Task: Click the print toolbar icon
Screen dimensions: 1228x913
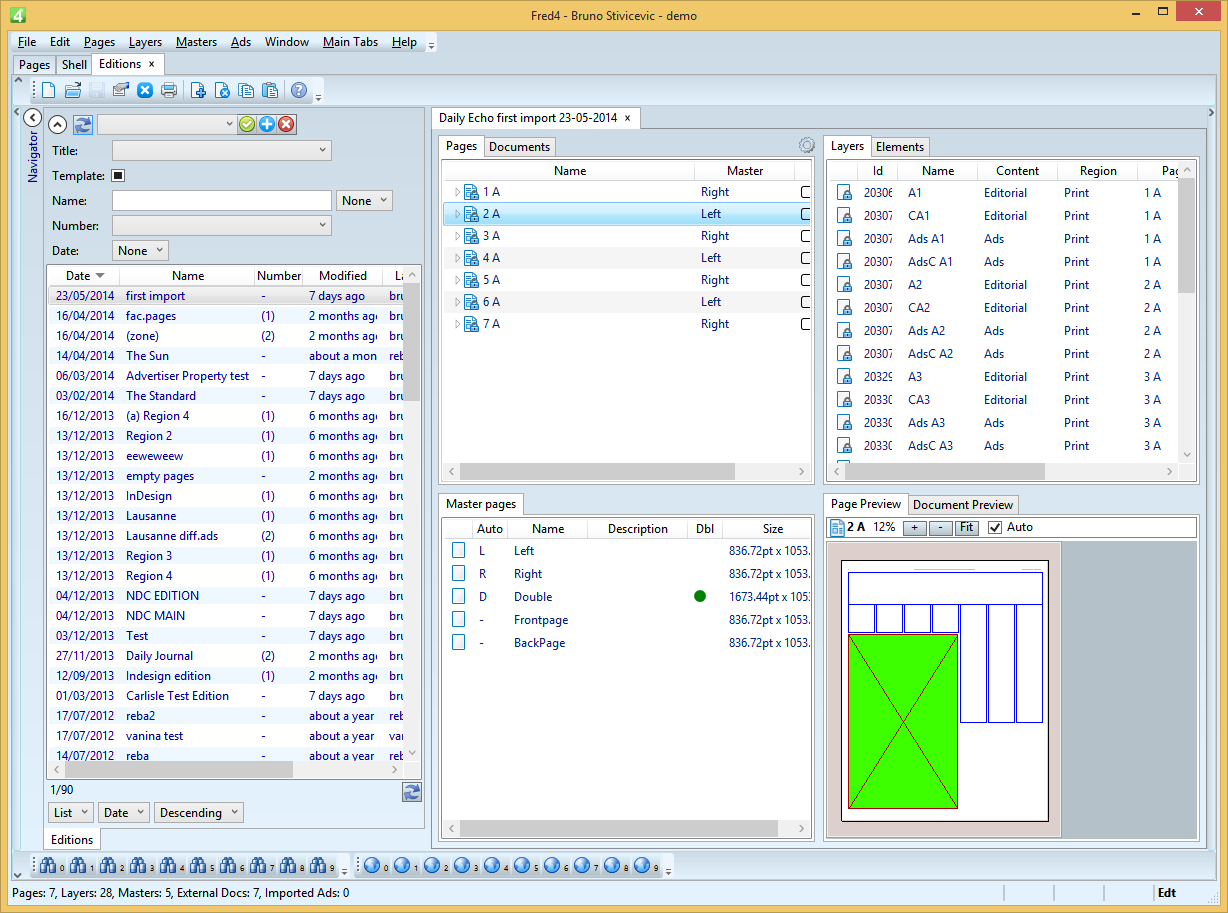Action: (169, 90)
